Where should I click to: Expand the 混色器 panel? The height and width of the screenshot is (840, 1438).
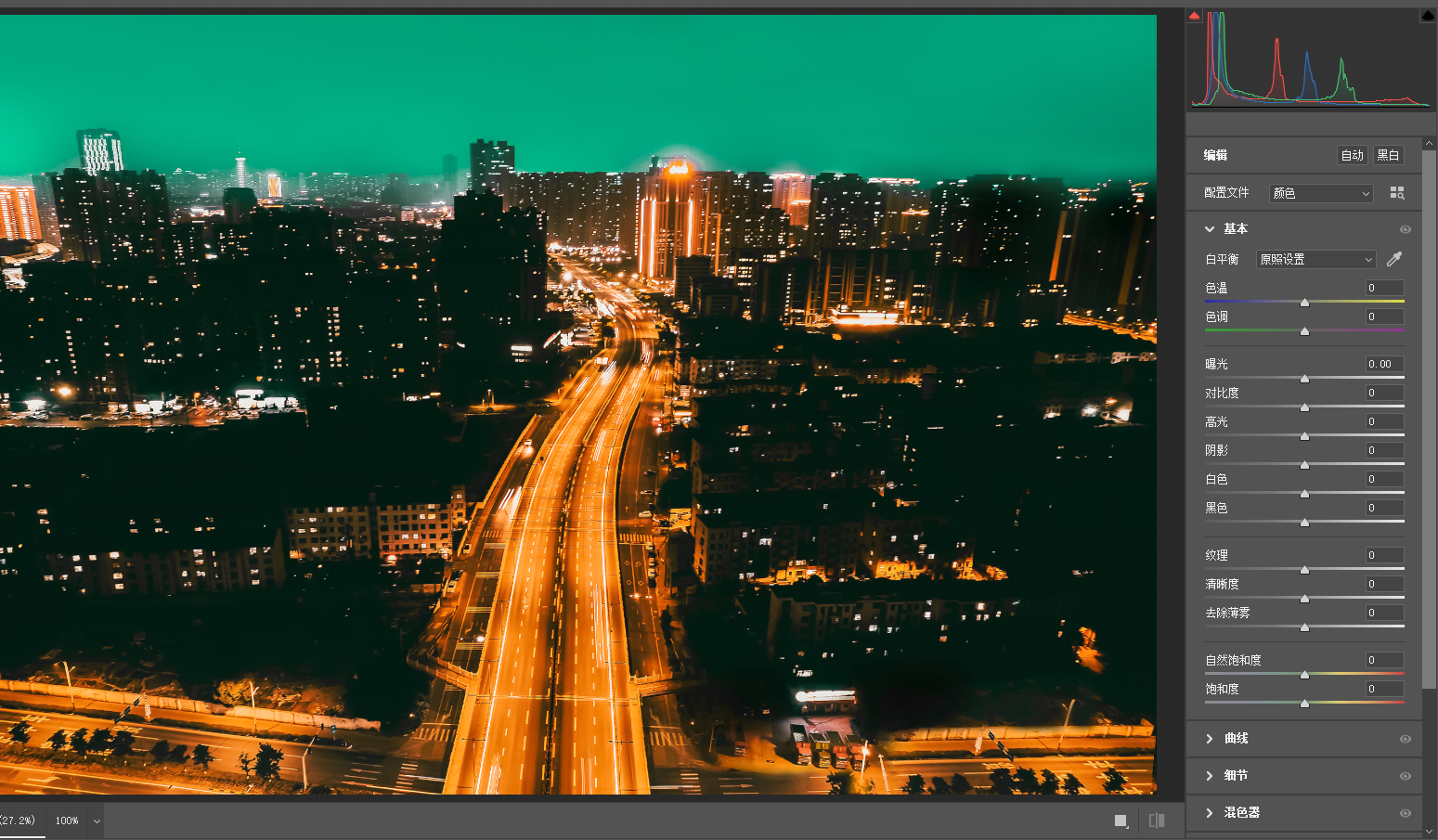point(1210,813)
